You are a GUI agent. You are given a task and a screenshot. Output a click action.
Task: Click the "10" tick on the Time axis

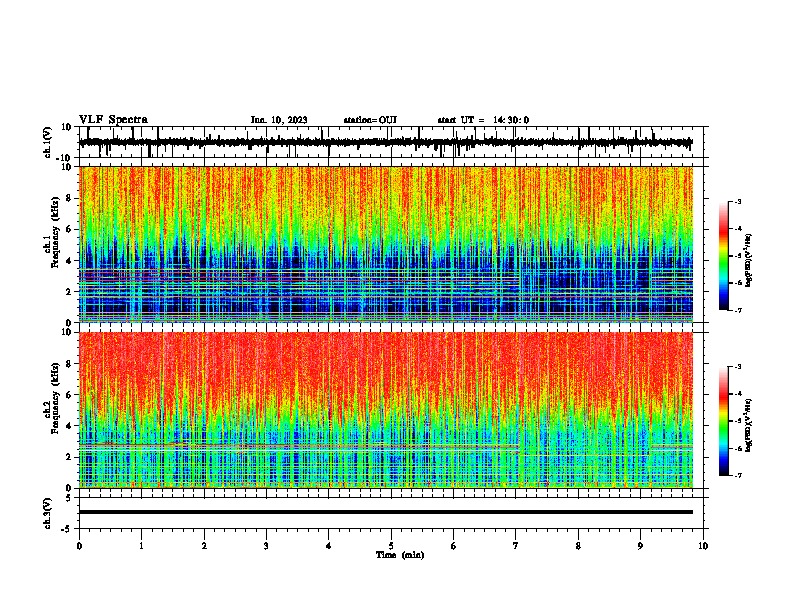tap(703, 546)
